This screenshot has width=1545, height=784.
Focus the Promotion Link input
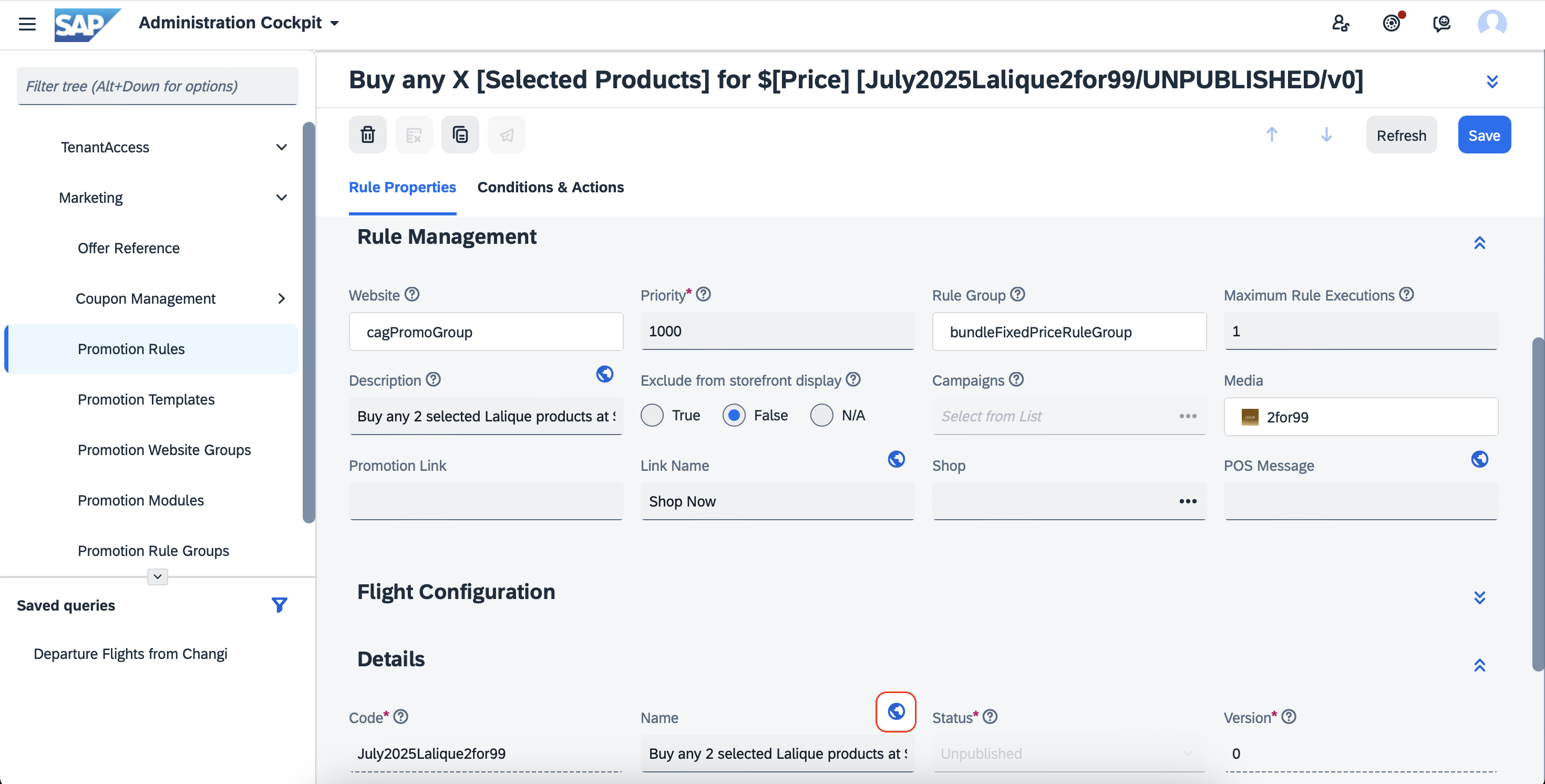tap(486, 501)
